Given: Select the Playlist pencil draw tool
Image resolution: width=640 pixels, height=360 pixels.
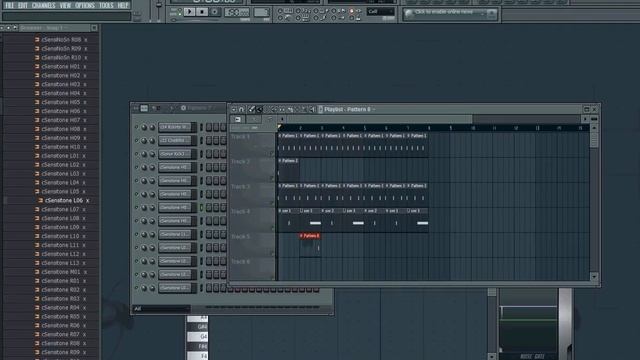Looking at the screenshot, I should click(x=252, y=109).
